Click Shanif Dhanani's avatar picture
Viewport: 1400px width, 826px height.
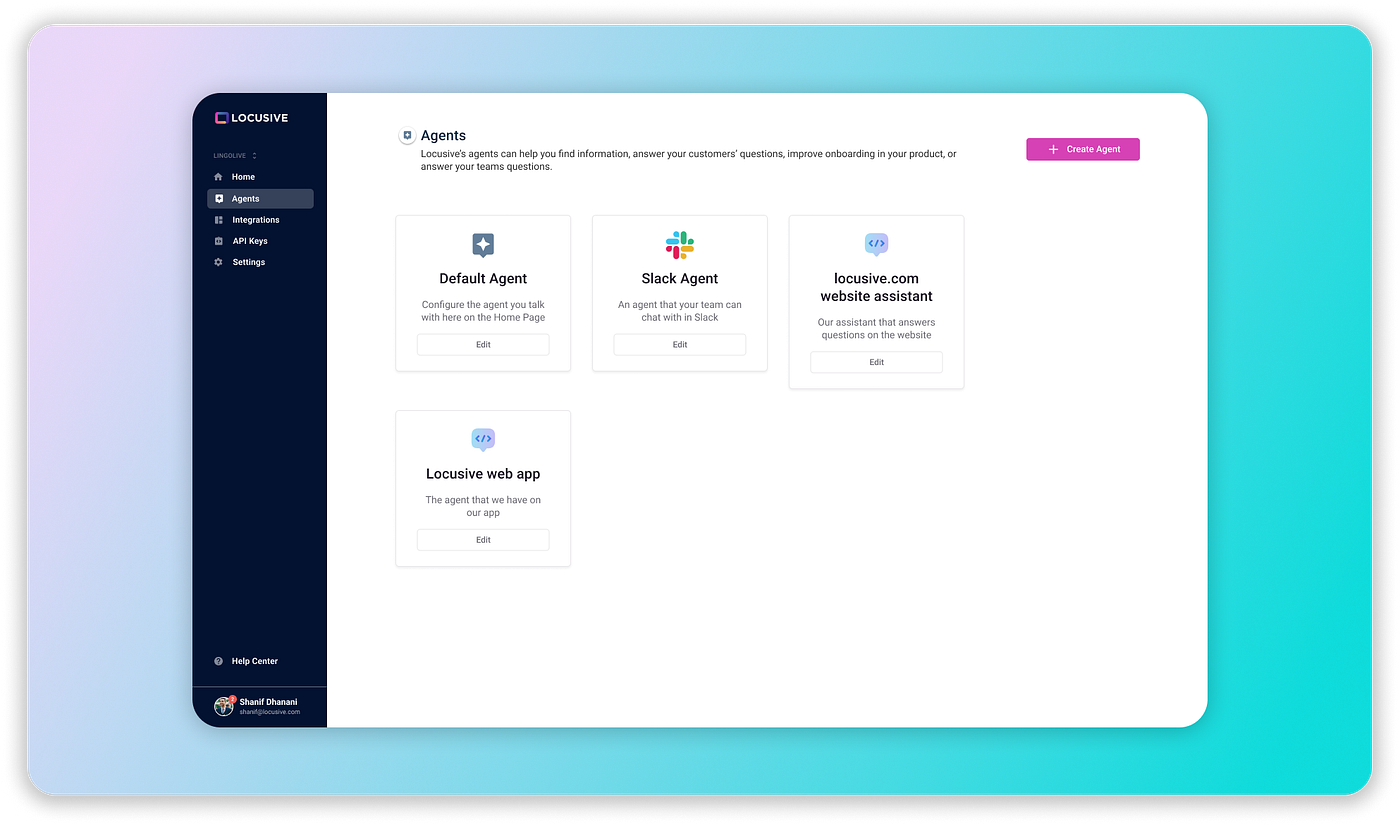click(x=224, y=706)
